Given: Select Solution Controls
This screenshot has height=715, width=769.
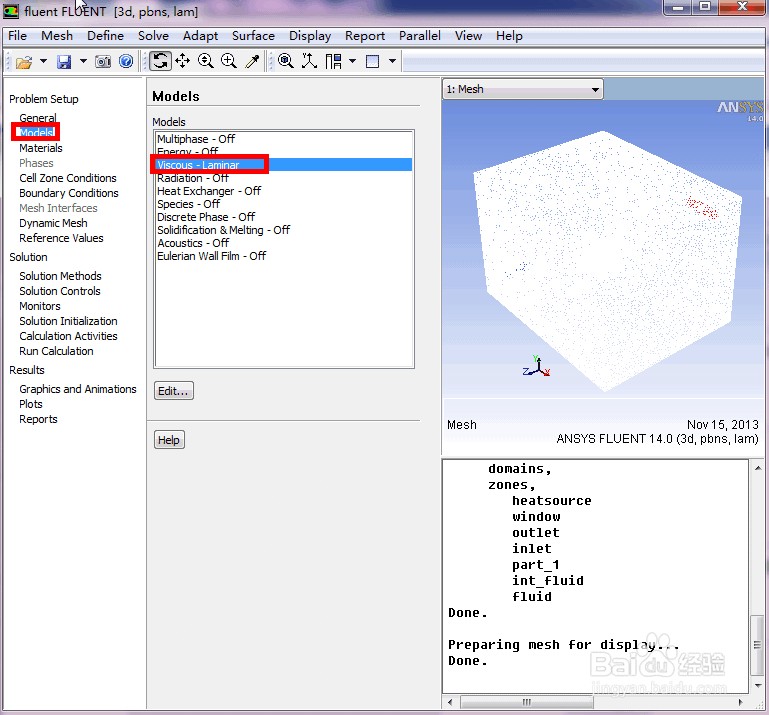Looking at the screenshot, I should (60, 291).
